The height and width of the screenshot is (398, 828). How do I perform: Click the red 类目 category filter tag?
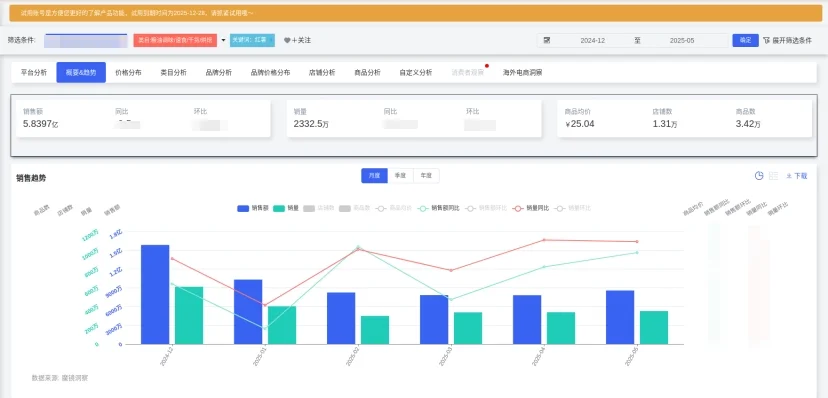coord(175,40)
